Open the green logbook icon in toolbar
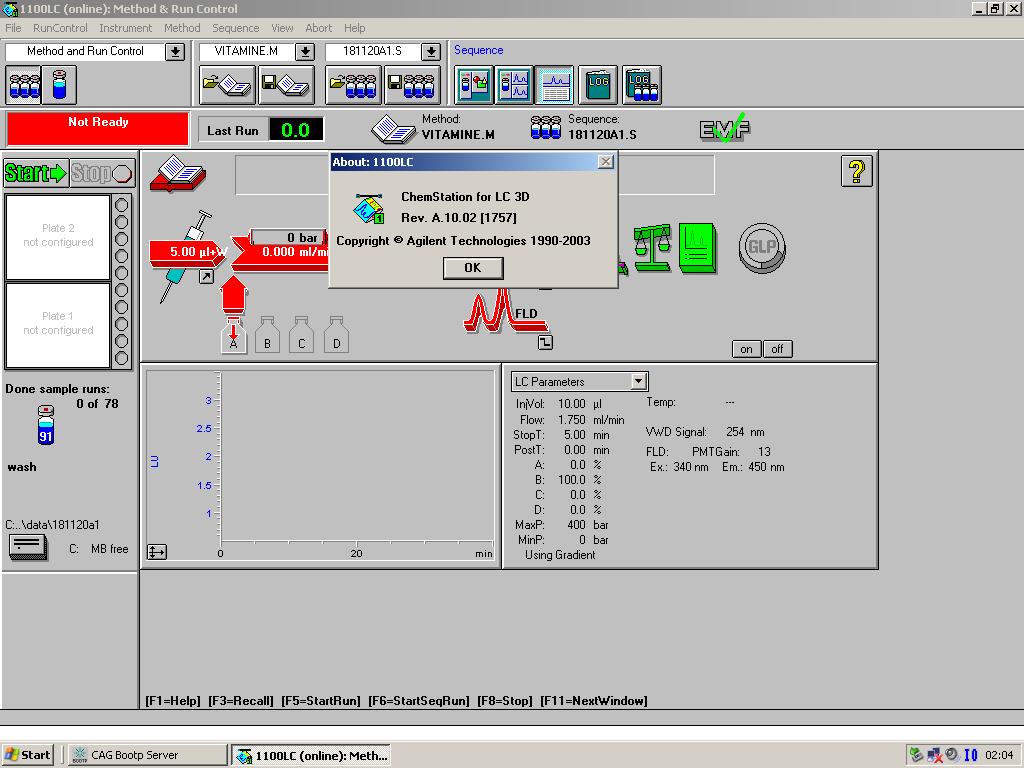Viewport: 1024px width, 768px height. pos(598,85)
